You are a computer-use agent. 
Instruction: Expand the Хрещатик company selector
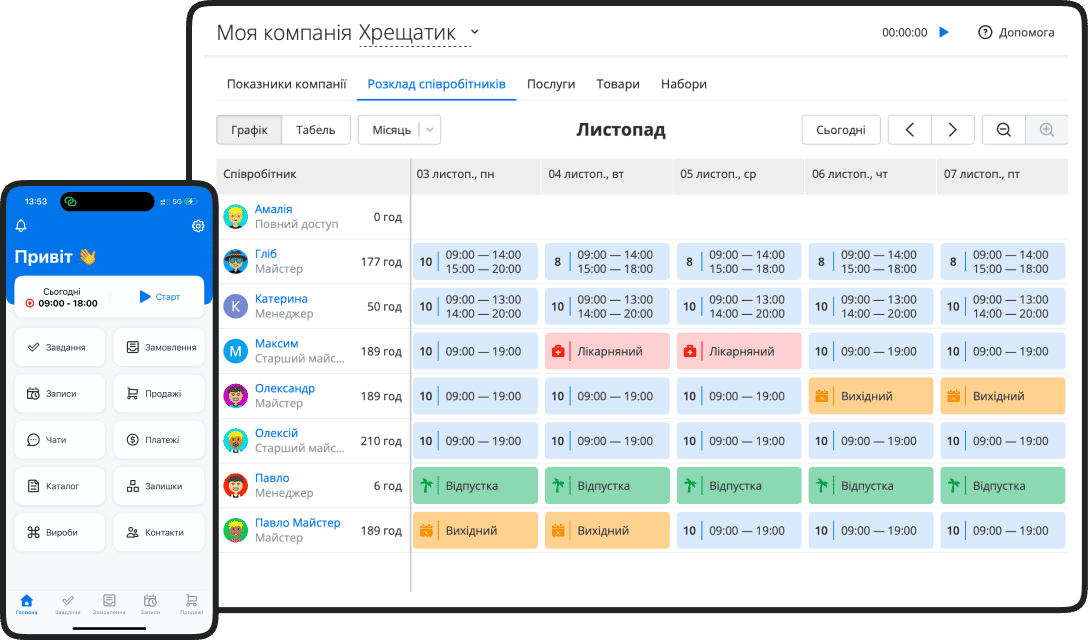click(472, 32)
